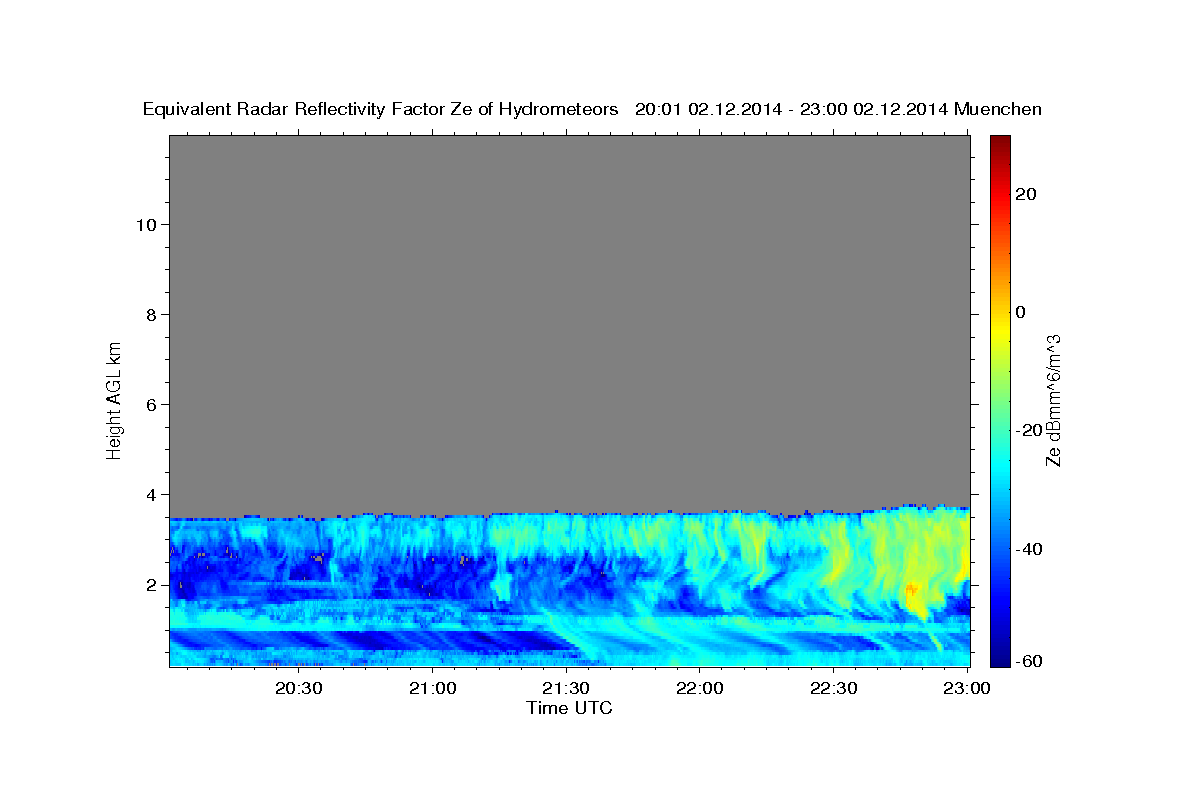Click the height axis value '10'
The height and width of the screenshot is (800, 1200).
(x=146, y=224)
